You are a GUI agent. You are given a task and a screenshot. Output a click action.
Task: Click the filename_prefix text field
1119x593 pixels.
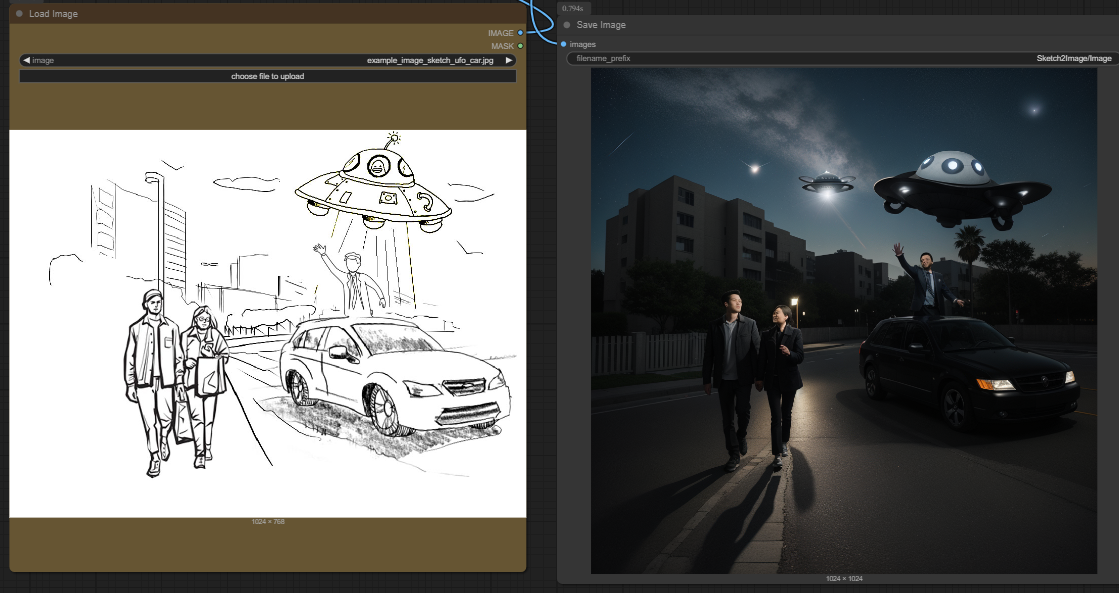[x=840, y=58]
